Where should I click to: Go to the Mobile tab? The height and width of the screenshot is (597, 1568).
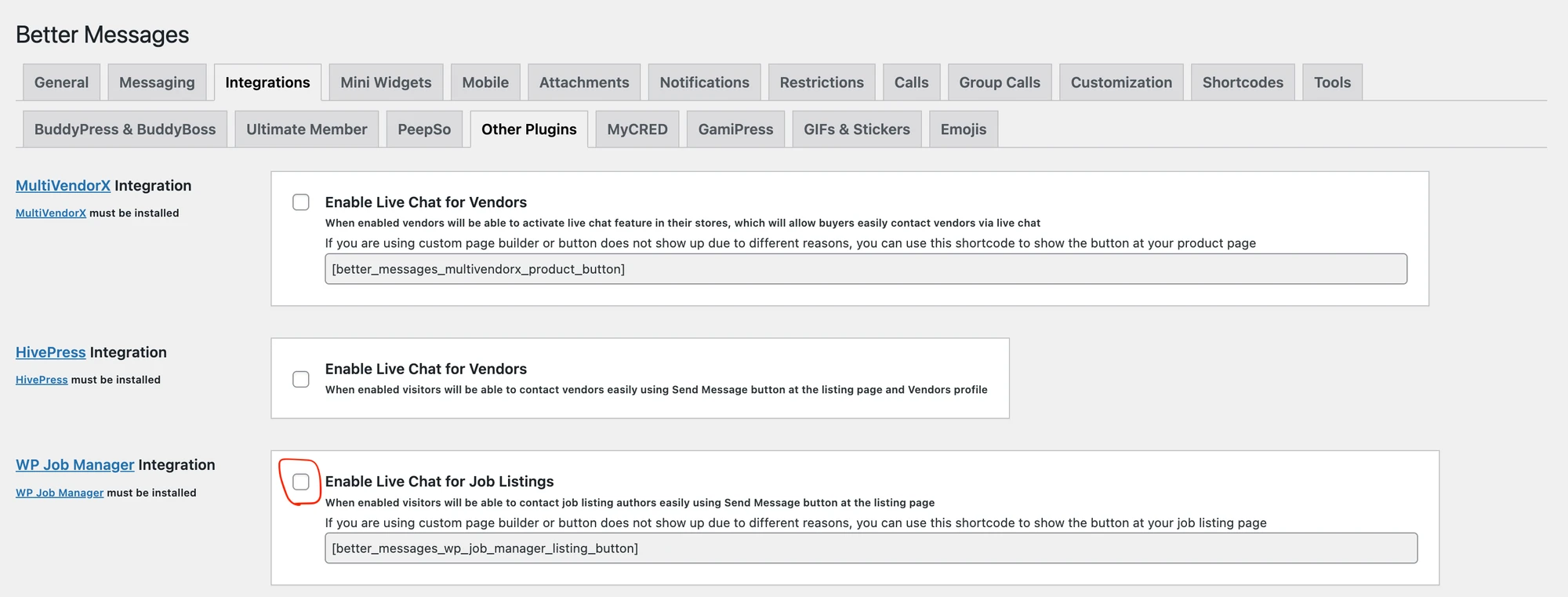(x=485, y=82)
